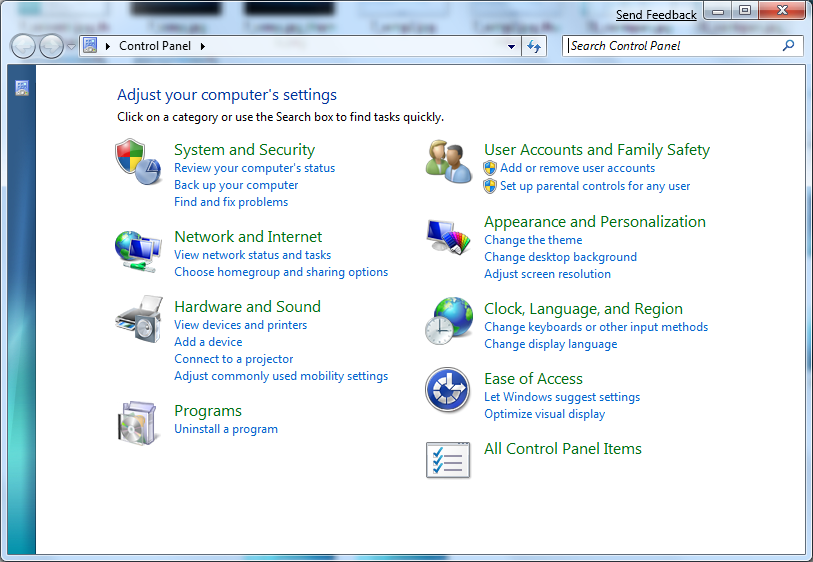Image resolution: width=813 pixels, height=562 pixels.
Task: Choose homegroup and sharing options link
Action: (x=281, y=272)
